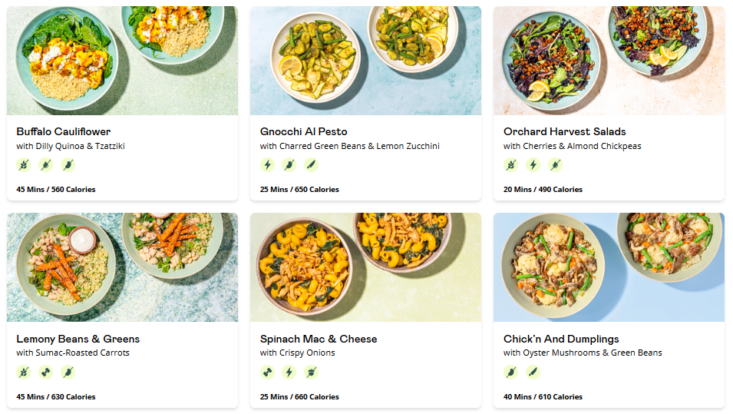Click the Spinach Mac & Cheese photo
This screenshot has height=414, width=733.
point(365,266)
